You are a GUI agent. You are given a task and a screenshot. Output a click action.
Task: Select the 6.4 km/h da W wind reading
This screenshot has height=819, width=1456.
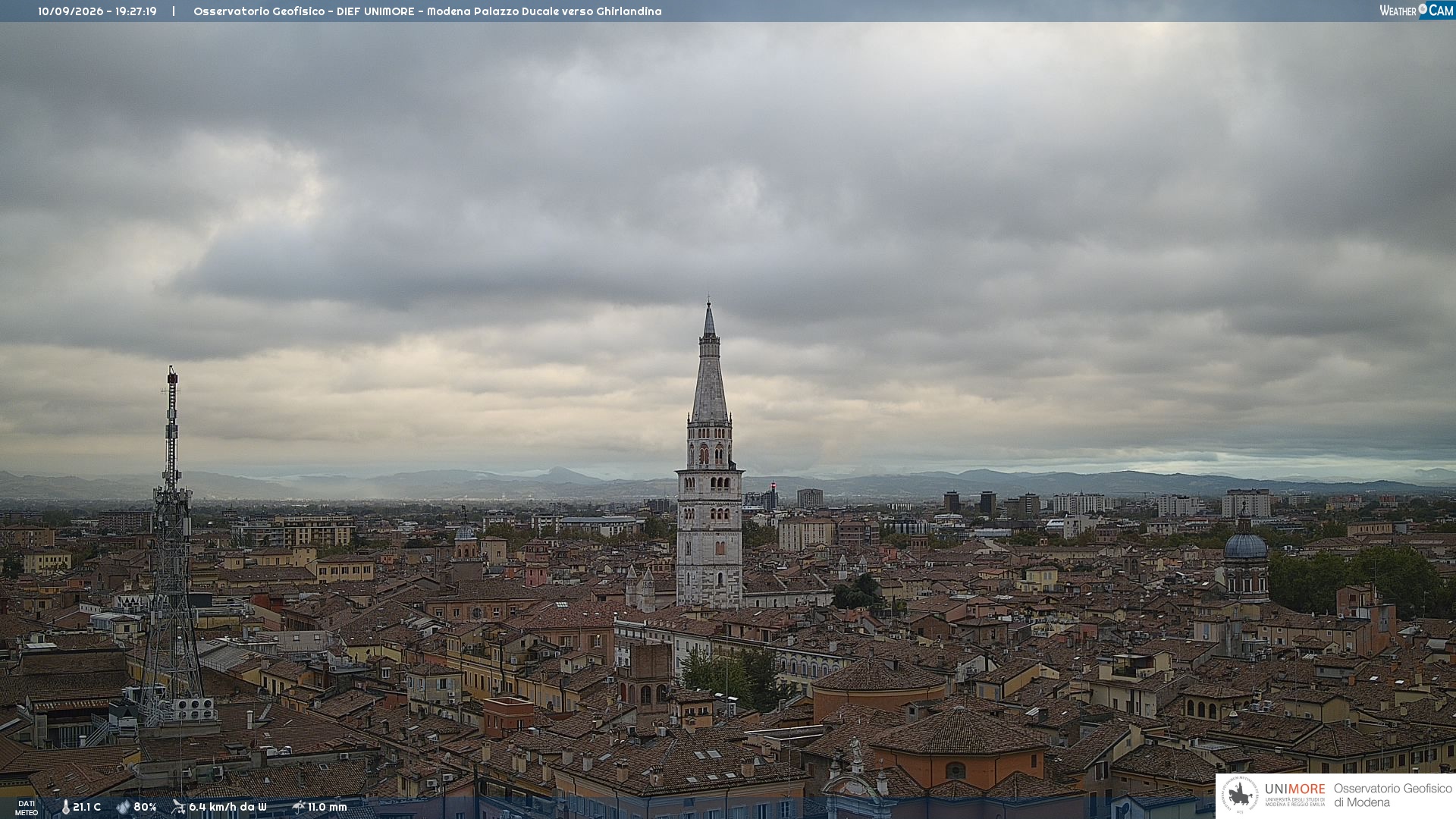pos(227,807)
